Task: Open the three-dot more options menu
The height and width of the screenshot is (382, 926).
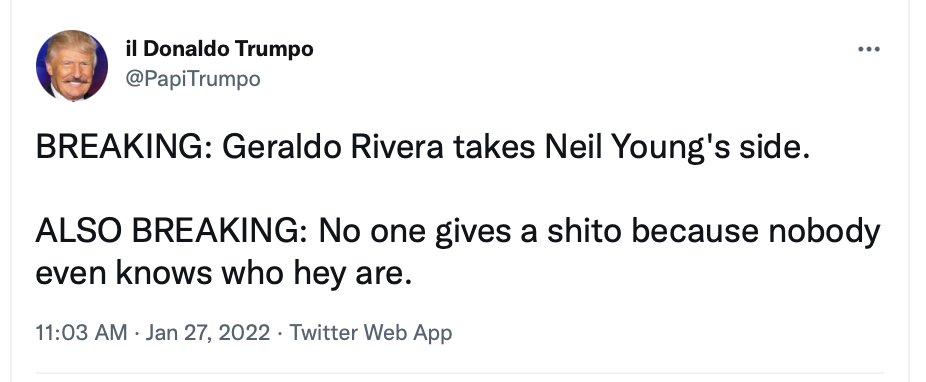Action: (869, 49)
